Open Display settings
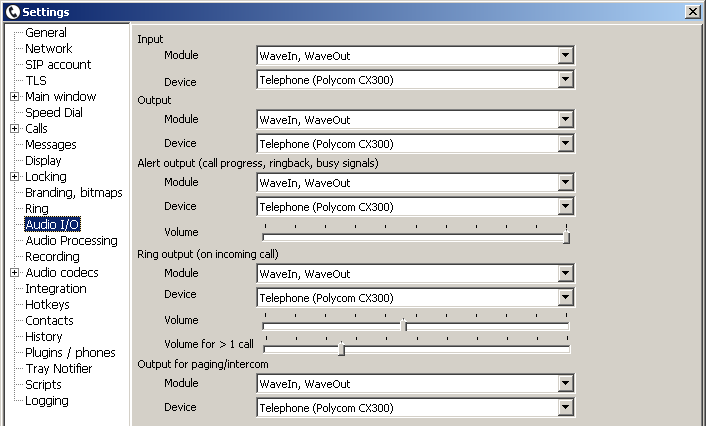 tap(43, 160)
